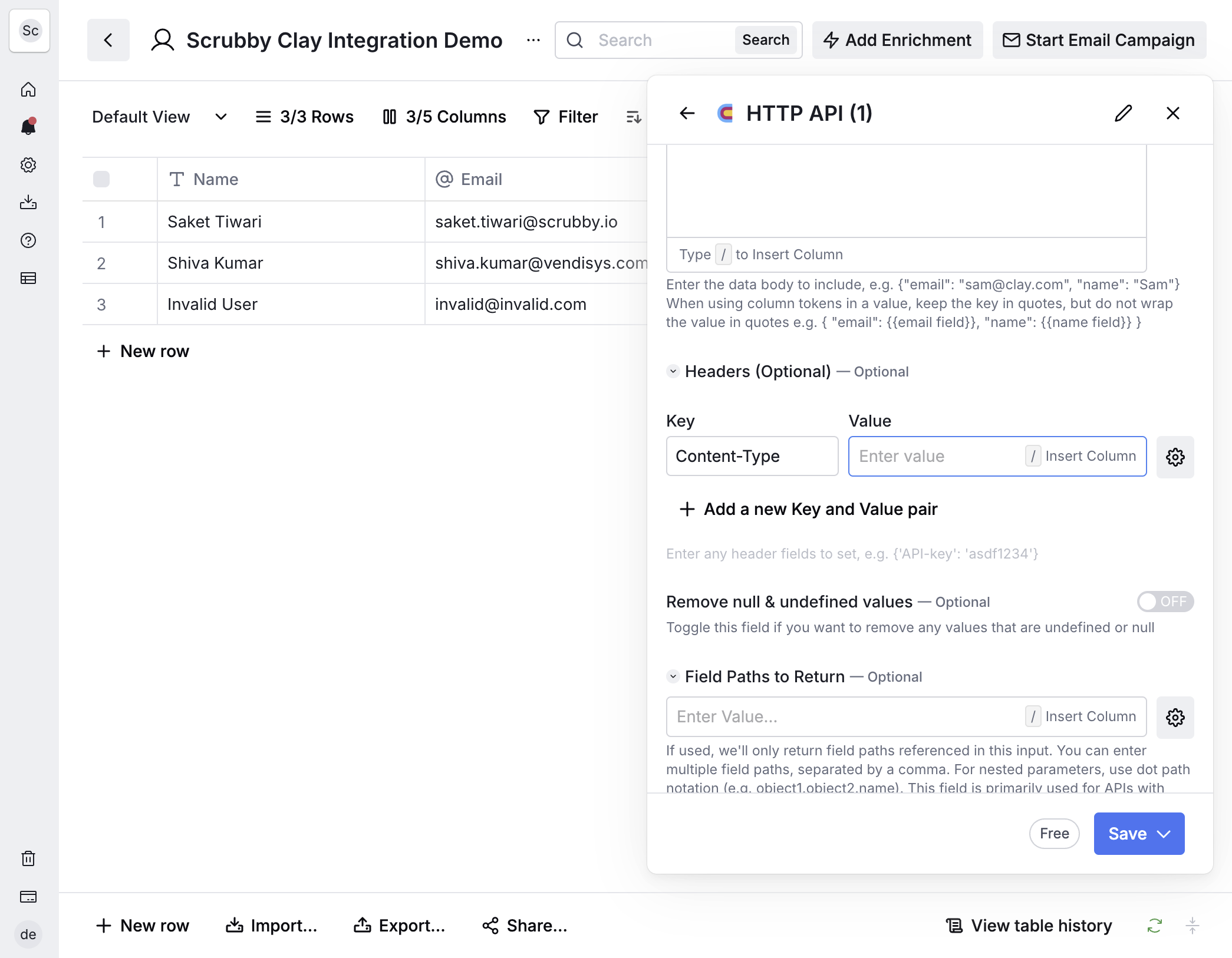This screenshot has width=1232, height=958.
Task: Collapse the Field Paths to Return section
Action: point(673,676)
